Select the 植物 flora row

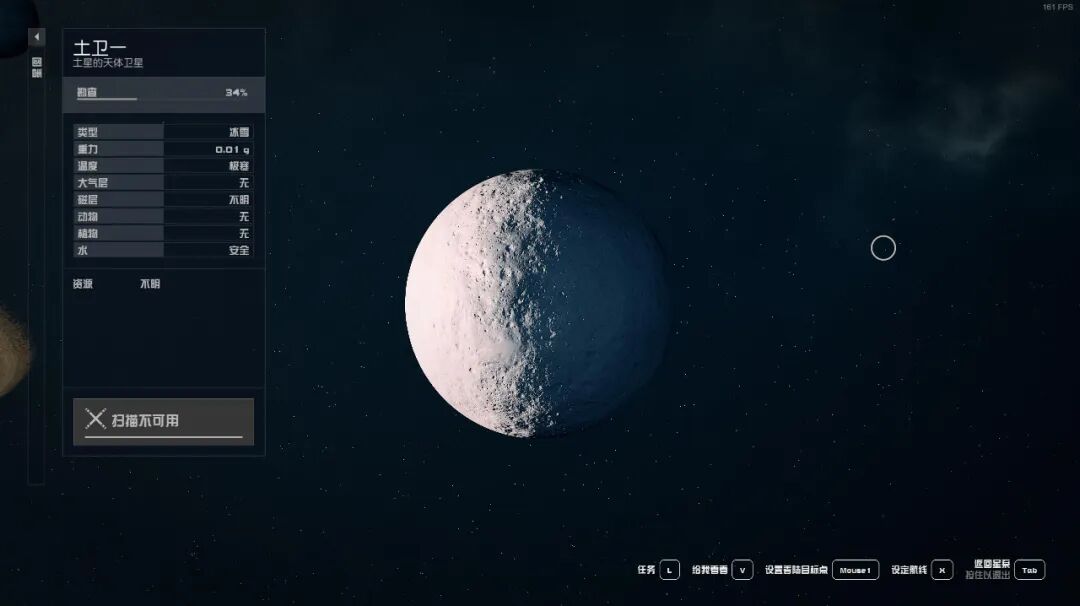pos(163,233)
